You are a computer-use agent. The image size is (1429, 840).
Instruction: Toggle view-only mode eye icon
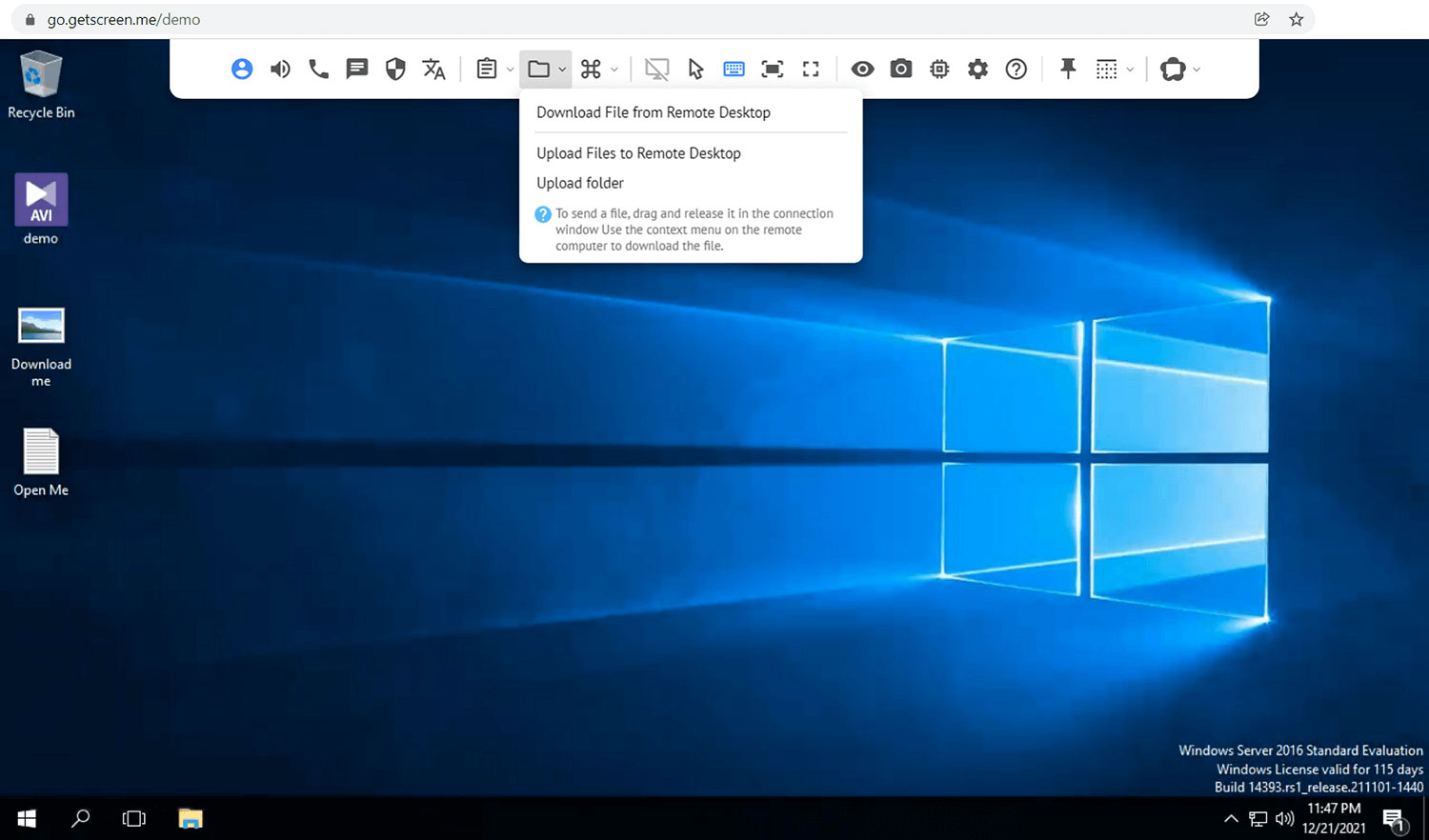(862, 69)
